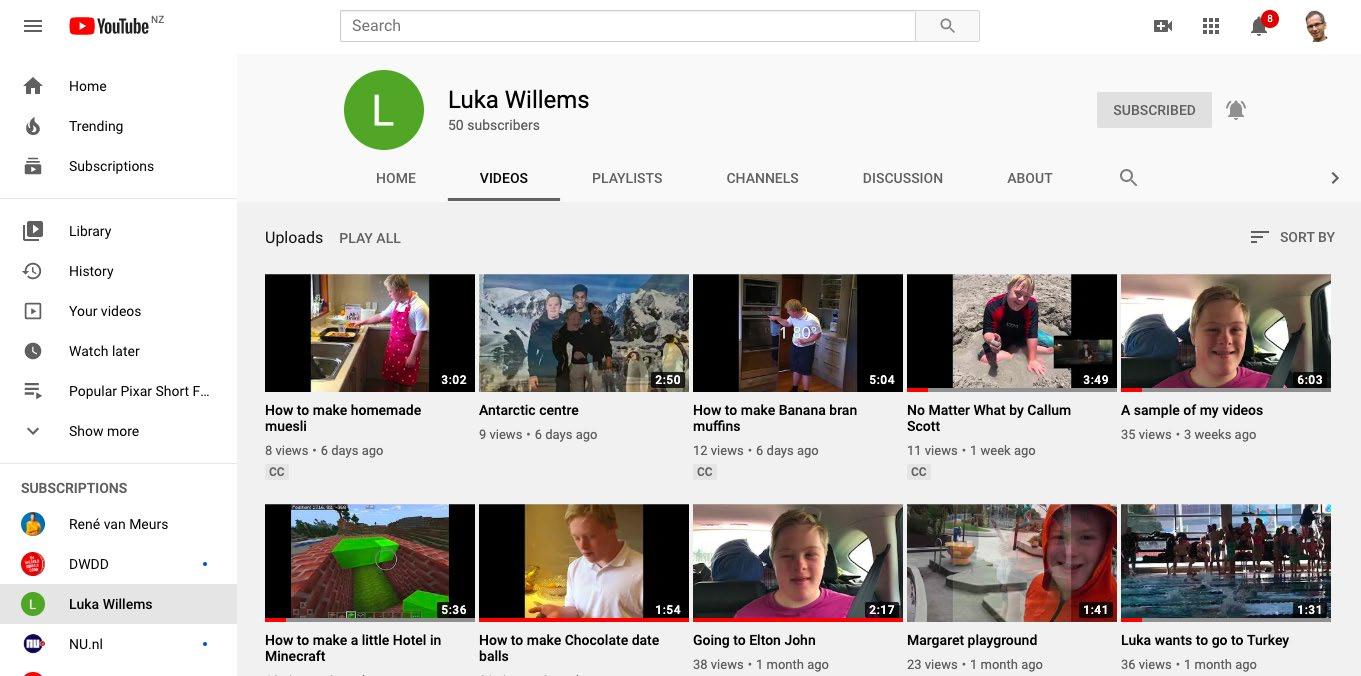Viewport: 1361px width, 676px height.
Task: Search within the channel magnifier icon
Action: click(1128, 178)
